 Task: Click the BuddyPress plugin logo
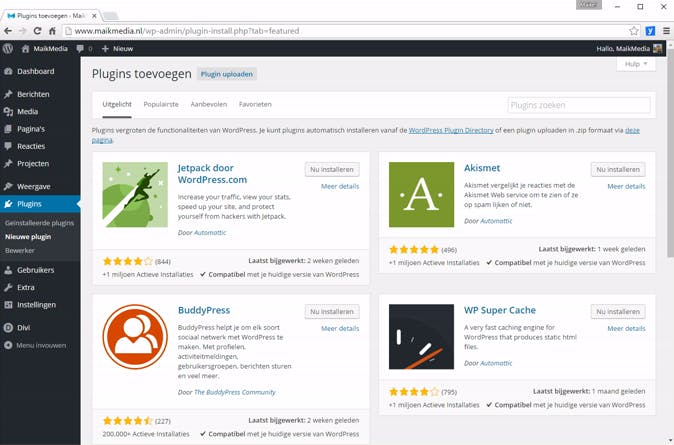point(135,337)
